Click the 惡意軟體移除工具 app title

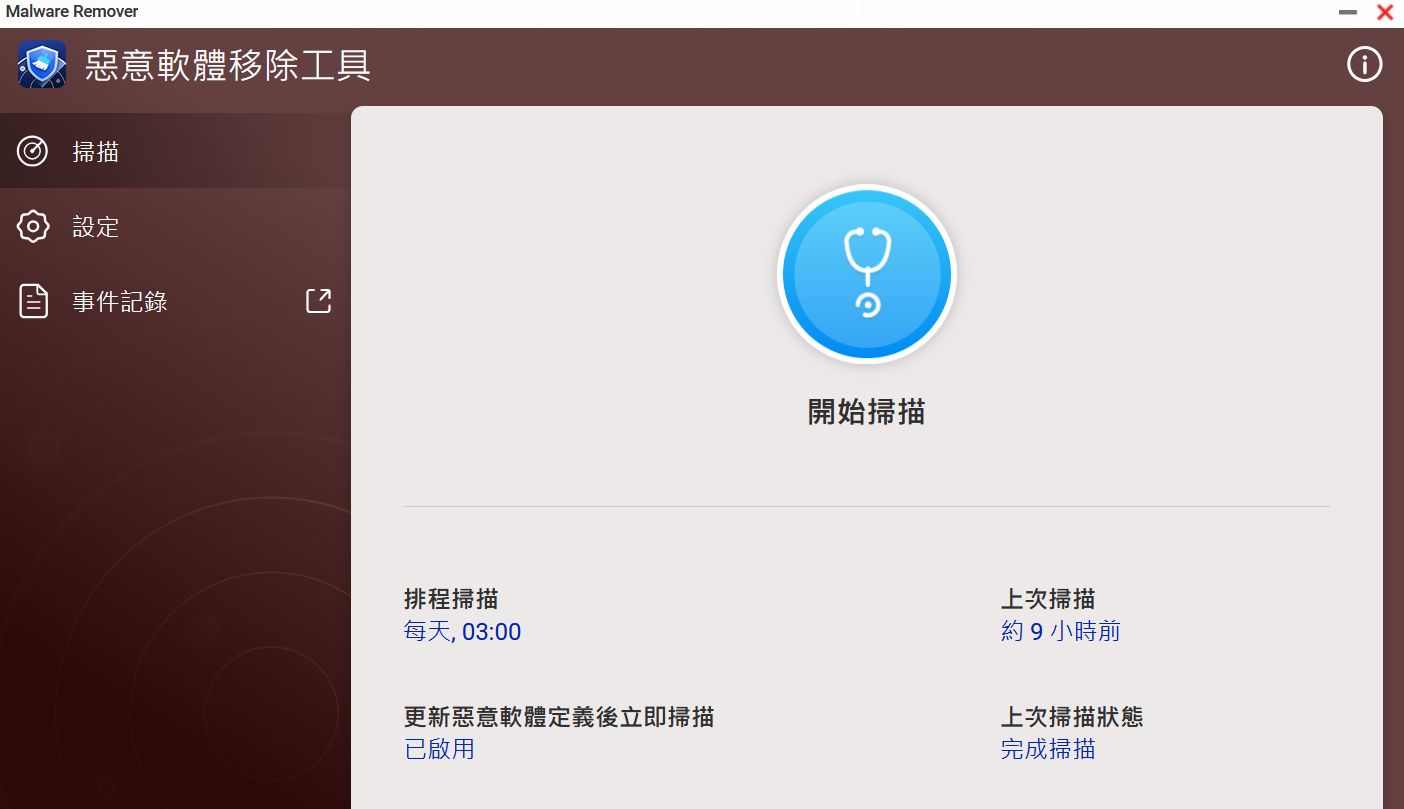coord(228,65)
